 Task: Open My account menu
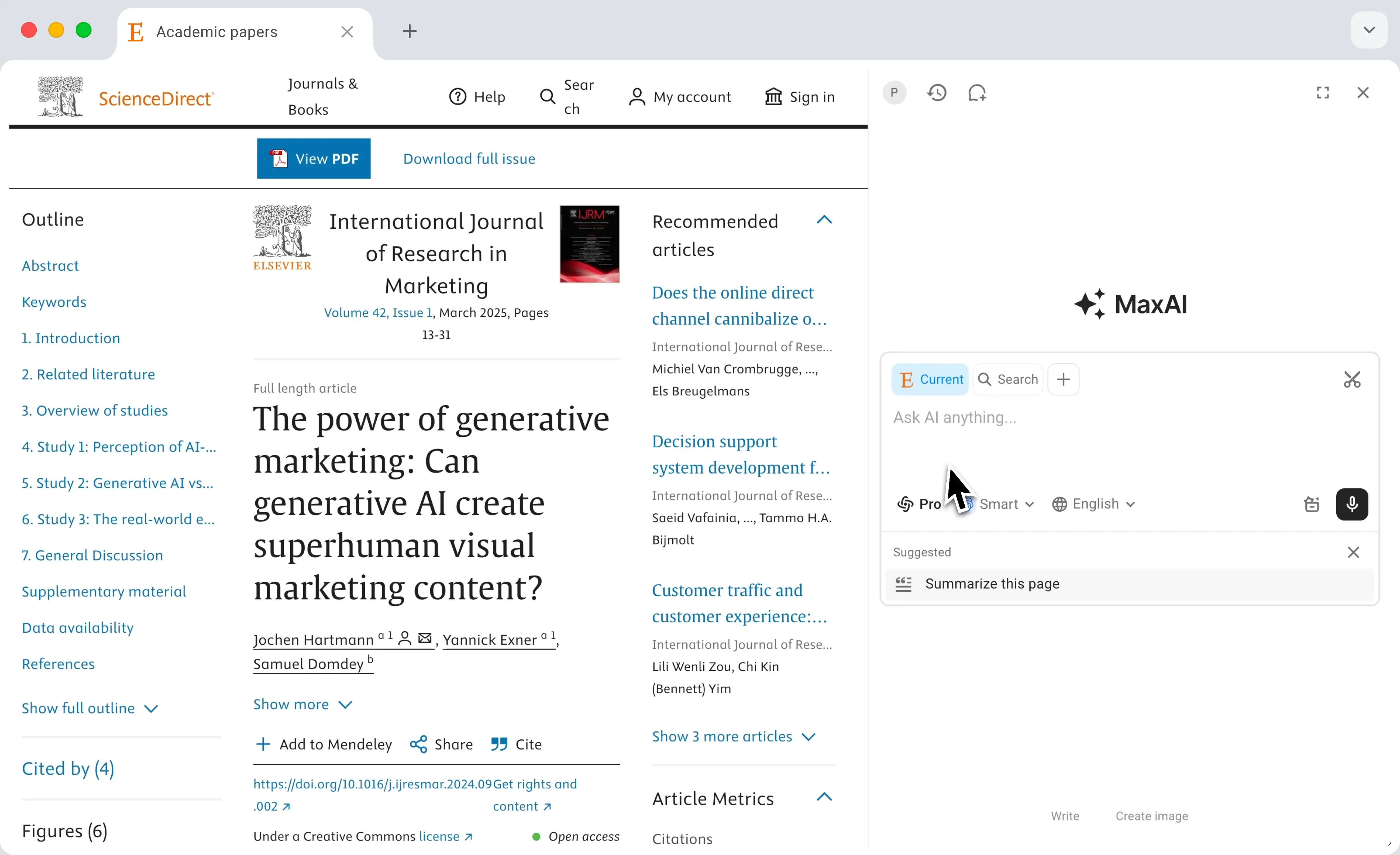pos(679,97)
